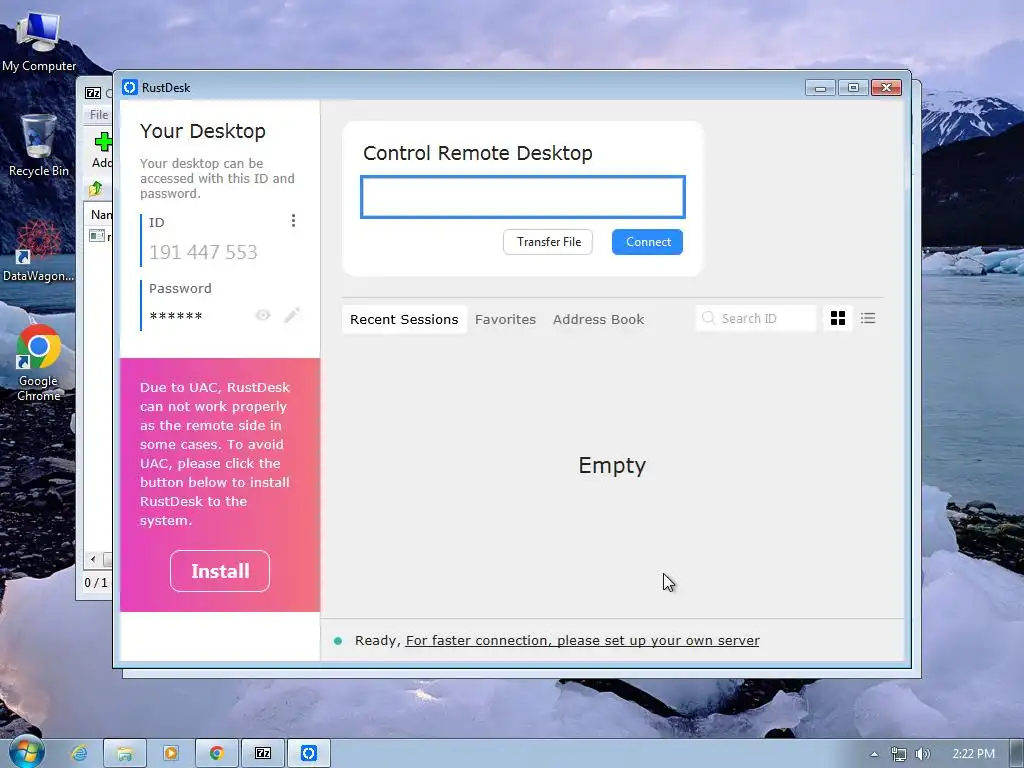Click the Connect button

pyautogui.click(x=647, y=242)
